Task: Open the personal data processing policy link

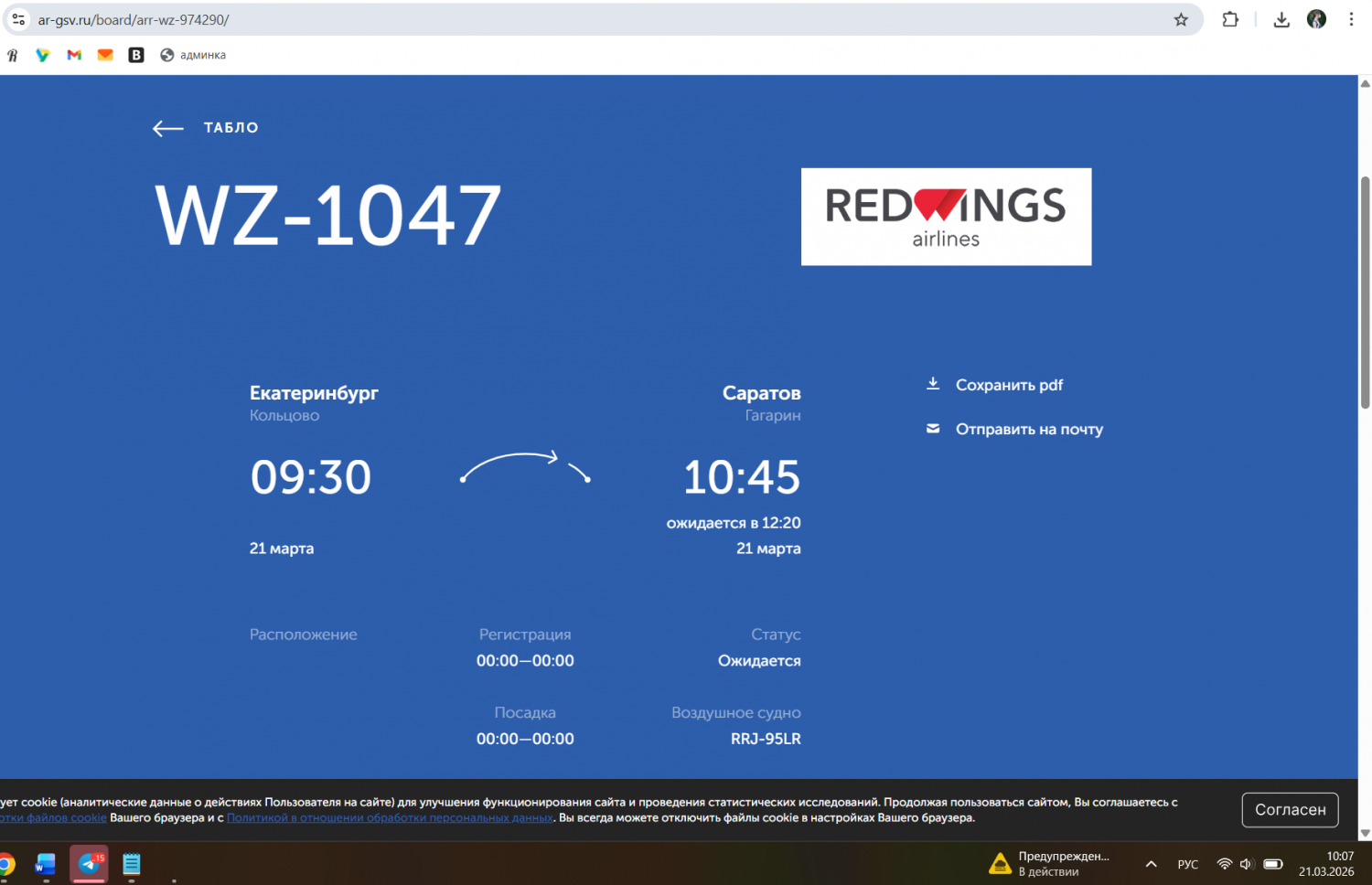Action: (x=390, y=818)
